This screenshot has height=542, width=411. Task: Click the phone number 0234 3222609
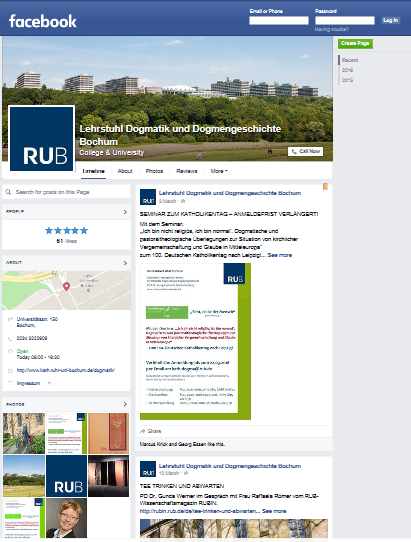coord(32,338)
